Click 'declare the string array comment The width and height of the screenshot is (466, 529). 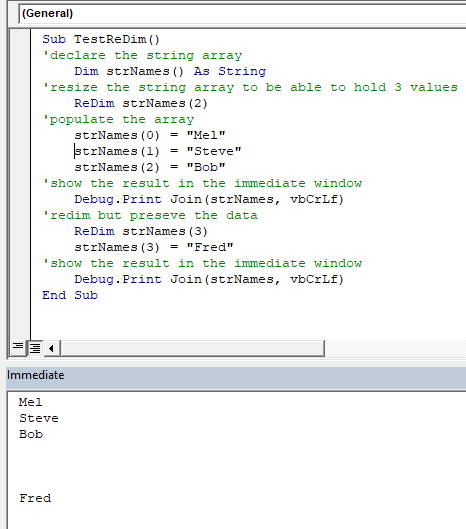(142, 55)
